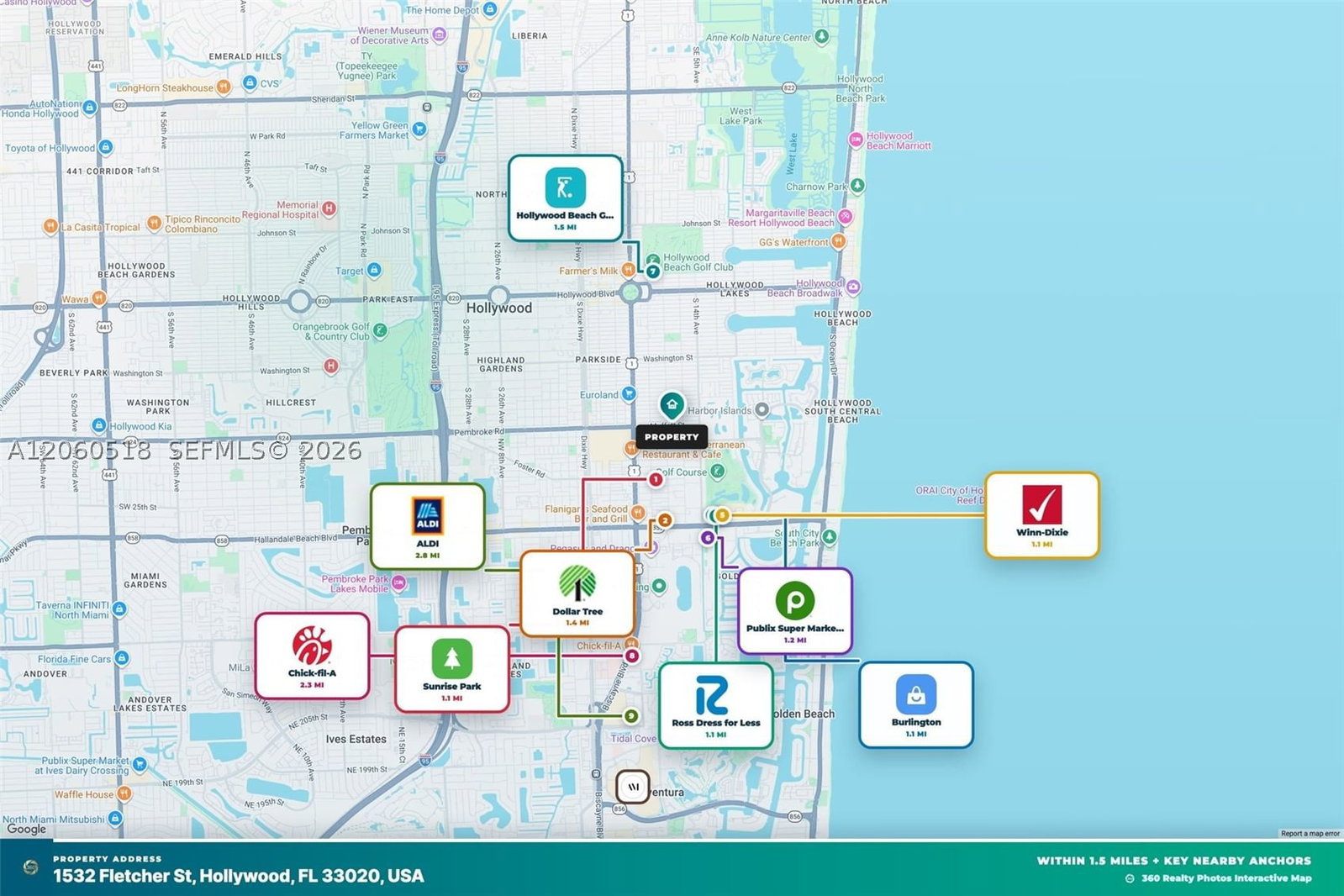Screen dimensions: 1344x896
Task: Select the Ross Dress for Less card
Action: click(x=716, y=705)
